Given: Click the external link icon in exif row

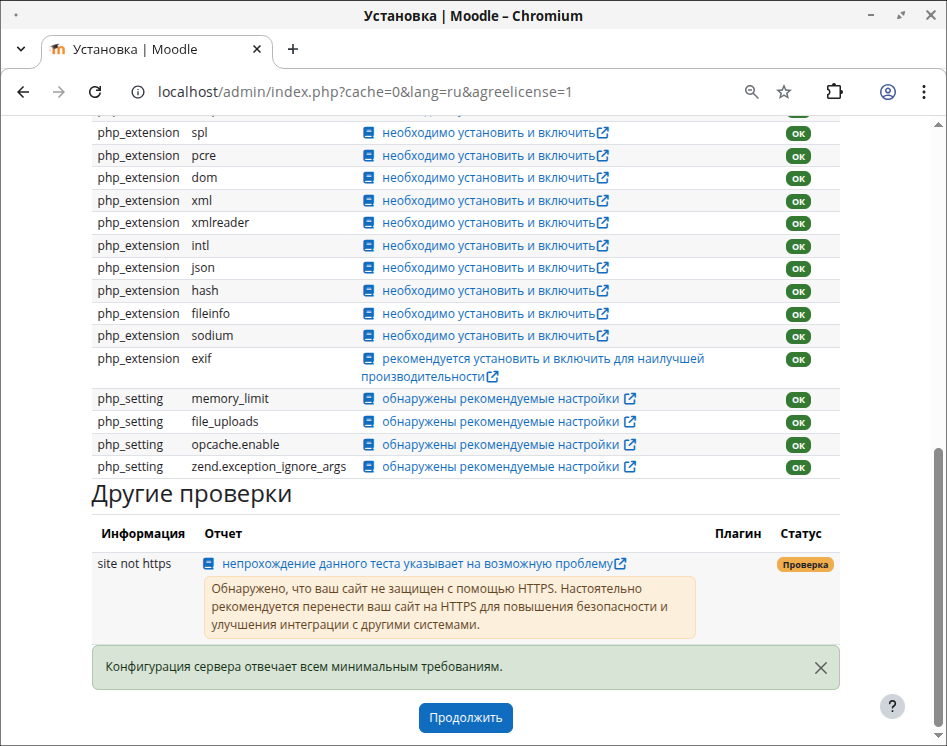Looking at the screenshot, I should pyautogui.click(x=492, y=377).
